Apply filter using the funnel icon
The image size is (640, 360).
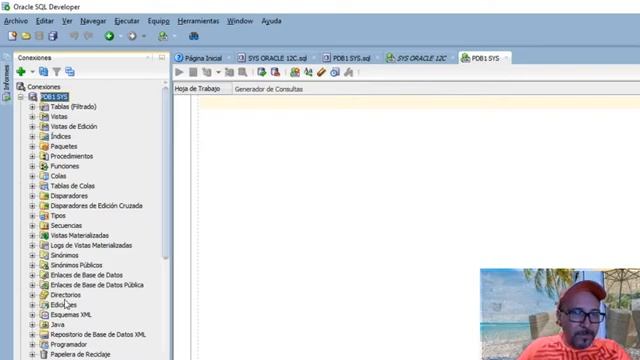(57, 72)
